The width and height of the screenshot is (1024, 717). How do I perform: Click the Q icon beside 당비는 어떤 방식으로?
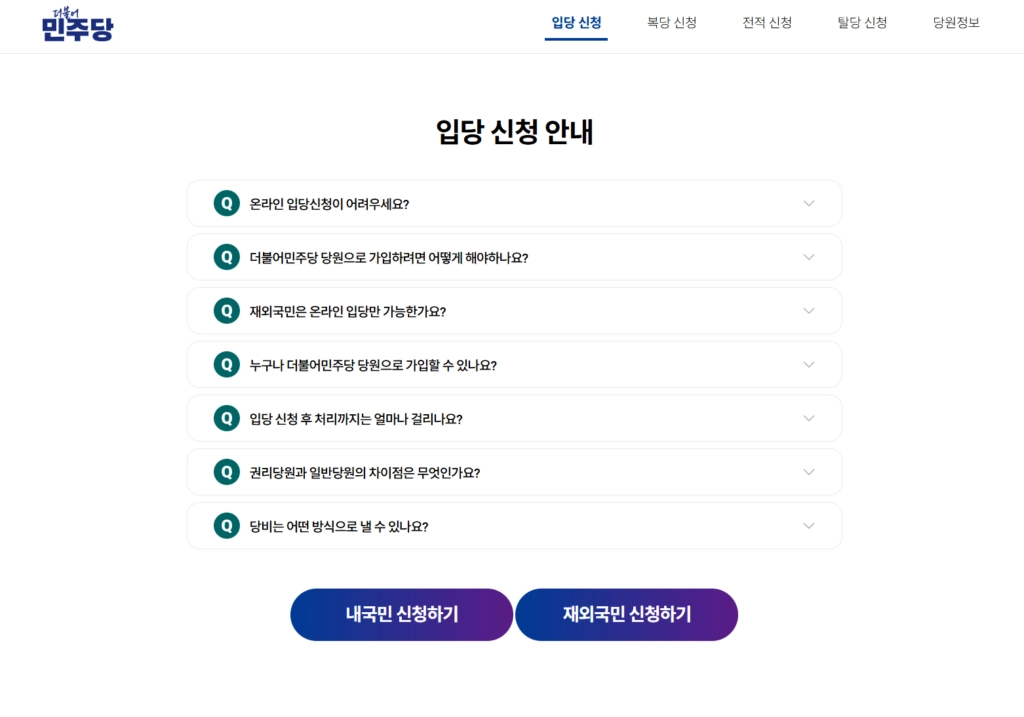[227, 526]
